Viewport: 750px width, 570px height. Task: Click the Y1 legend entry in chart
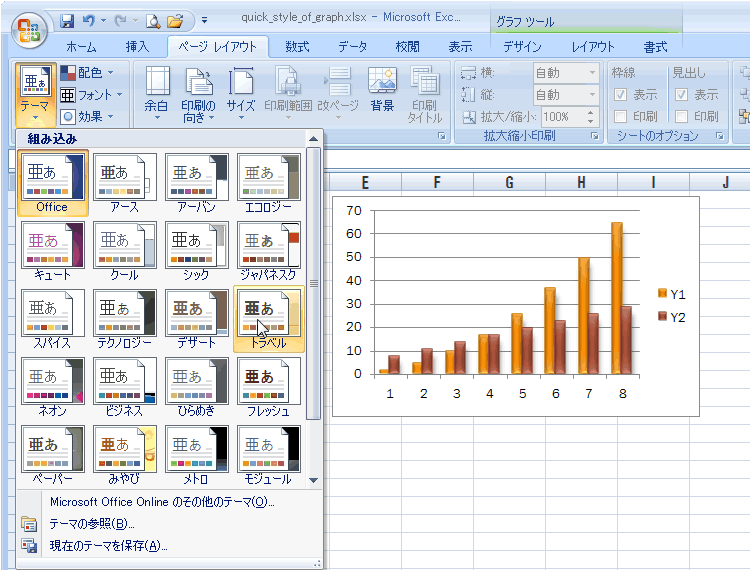pyautogui.click(x=672, y=294)
